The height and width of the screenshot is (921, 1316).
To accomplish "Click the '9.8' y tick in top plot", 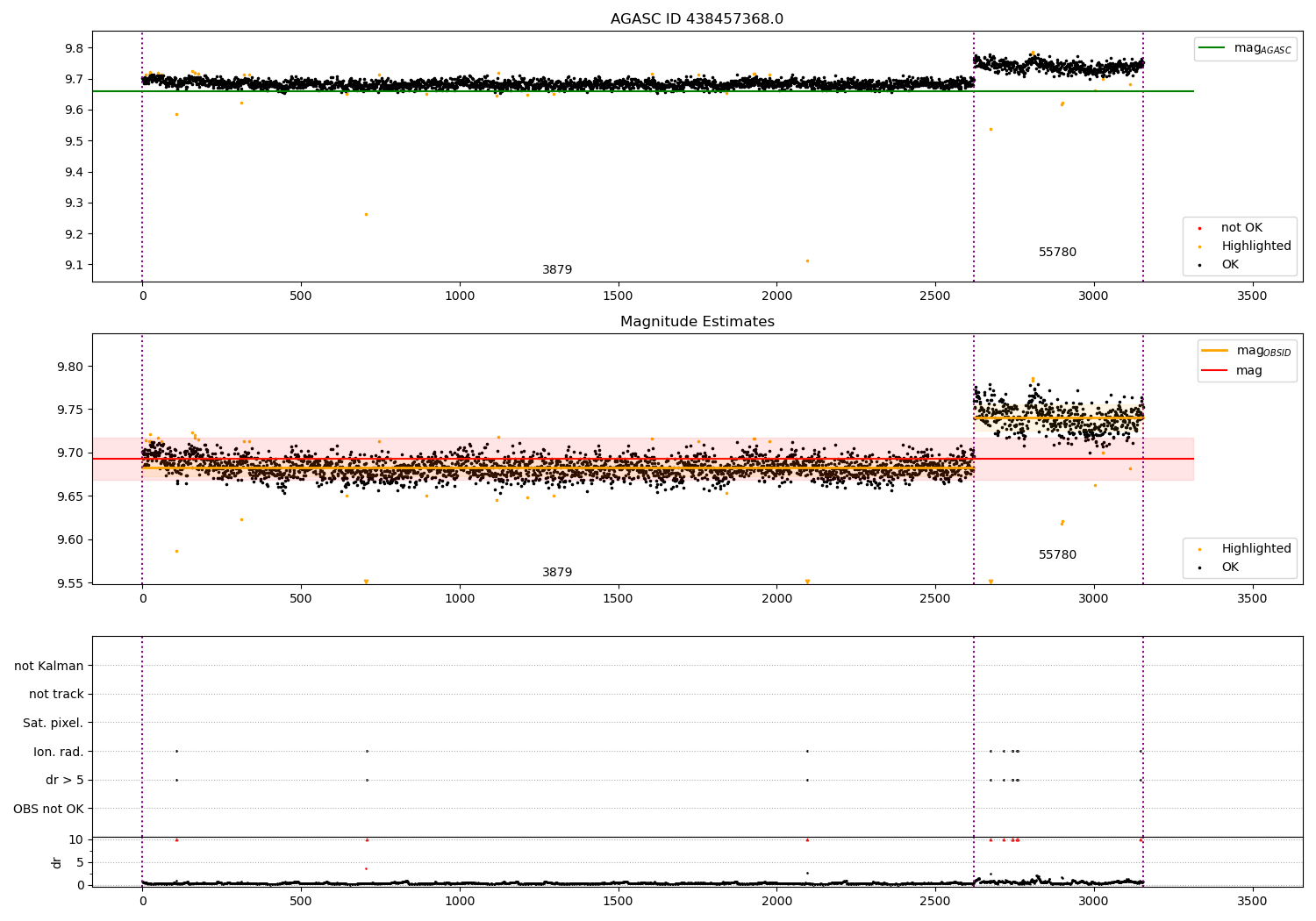I will point(73,48).
